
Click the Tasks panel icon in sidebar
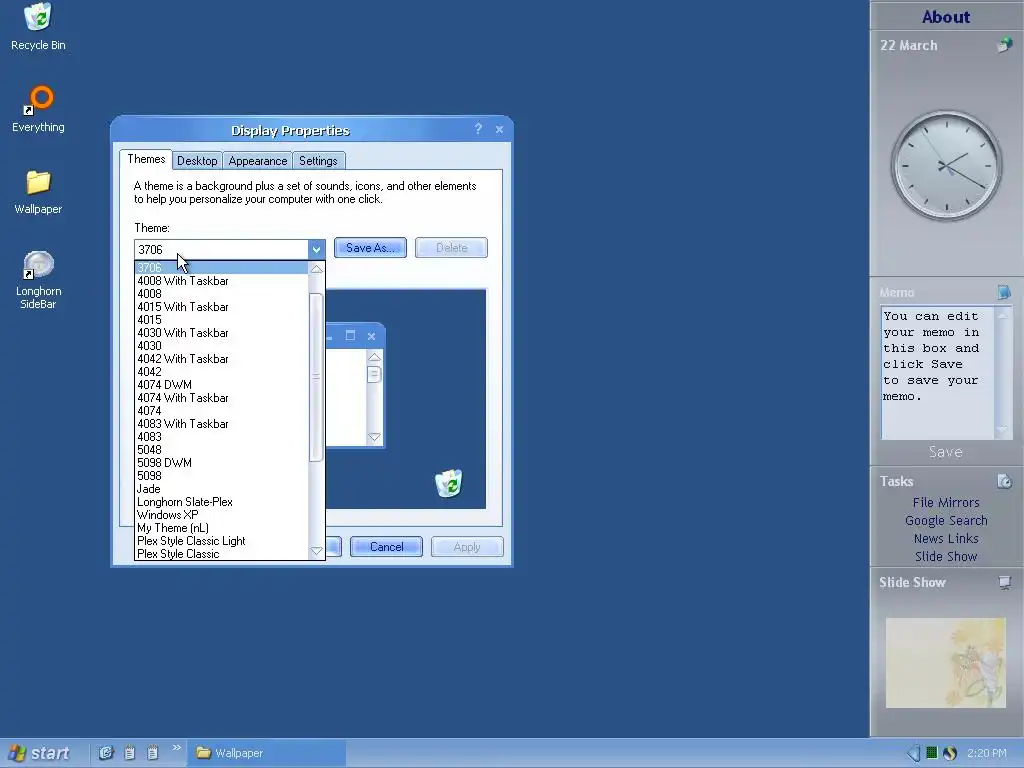coord(1004,481)
